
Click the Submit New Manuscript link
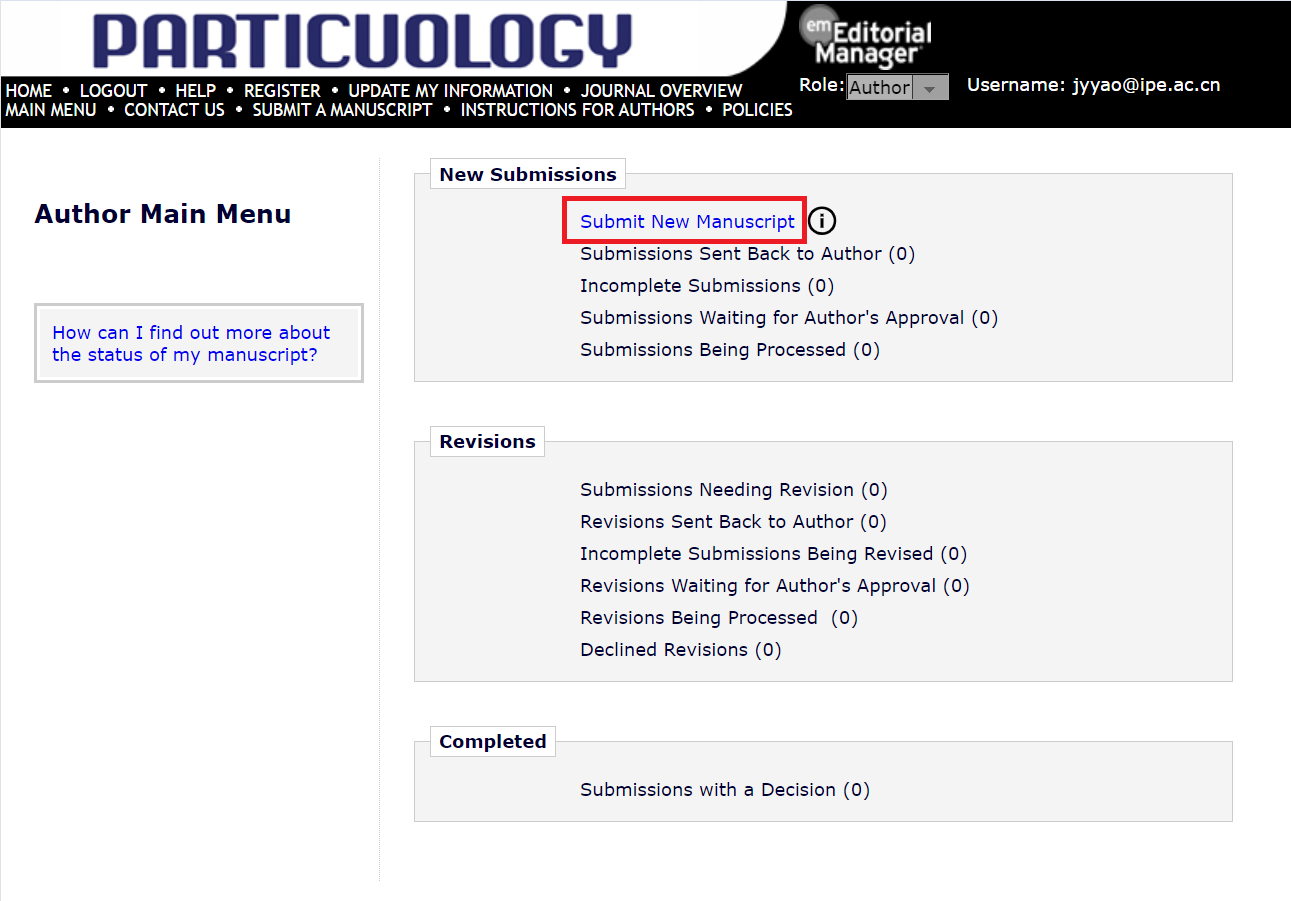point(687,222)
